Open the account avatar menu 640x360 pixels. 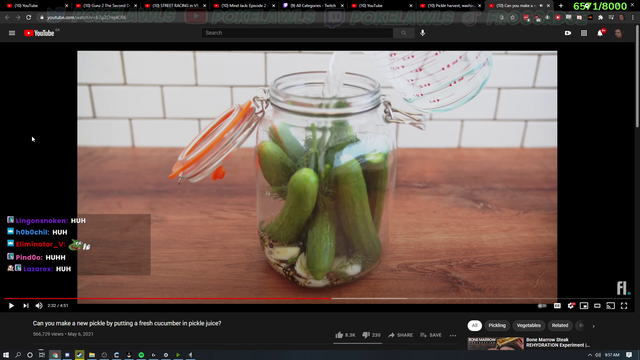[x=618, y=33]
